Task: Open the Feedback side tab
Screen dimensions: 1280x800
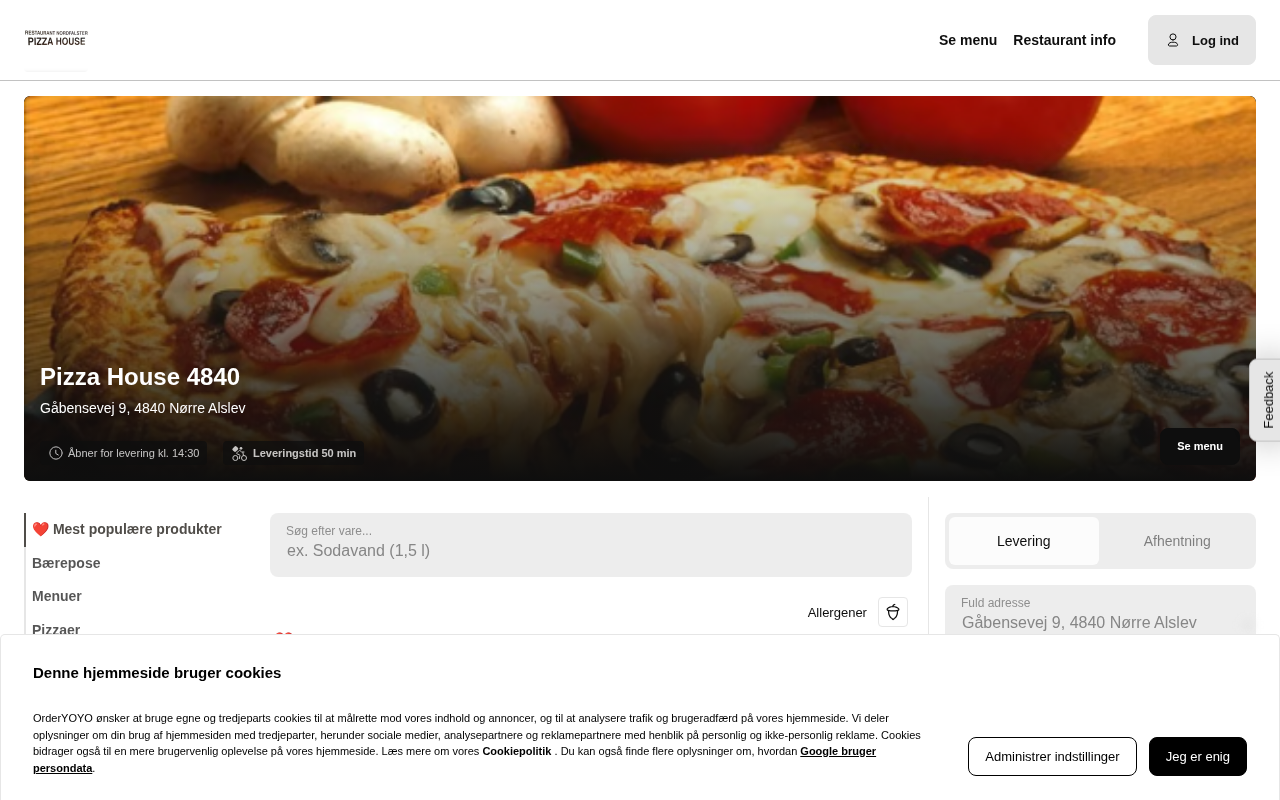Action: pyautogui.click(x=1266, y=400)
